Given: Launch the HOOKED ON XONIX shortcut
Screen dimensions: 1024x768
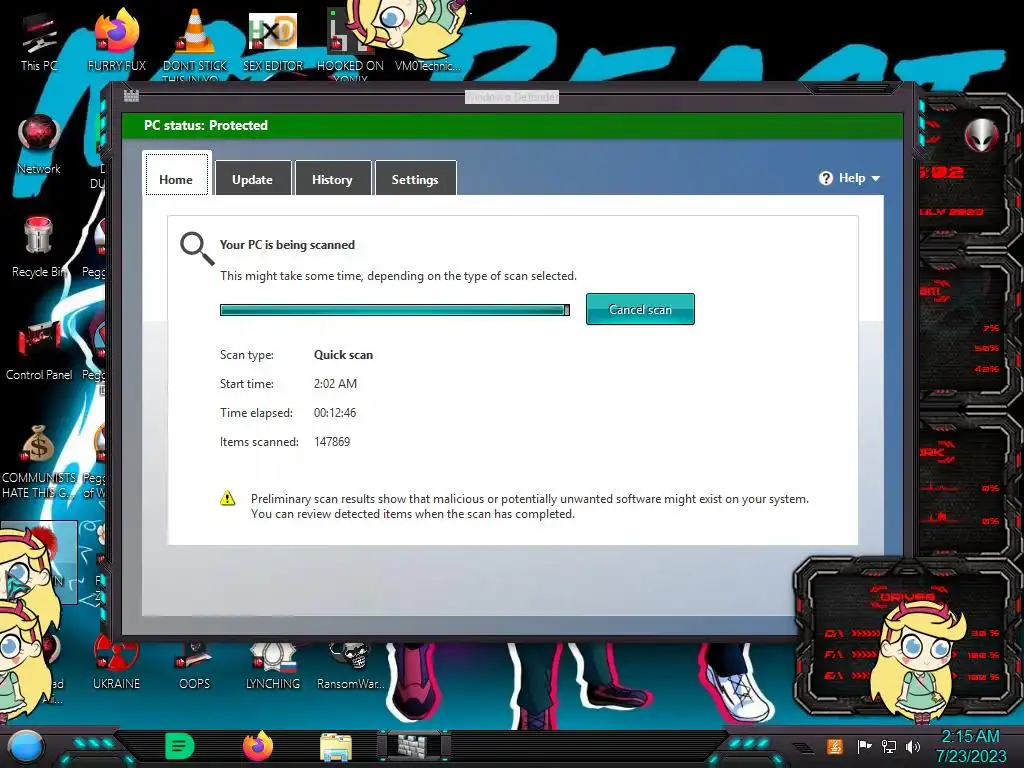Looking at the screenshot, I should coord(350,44).
